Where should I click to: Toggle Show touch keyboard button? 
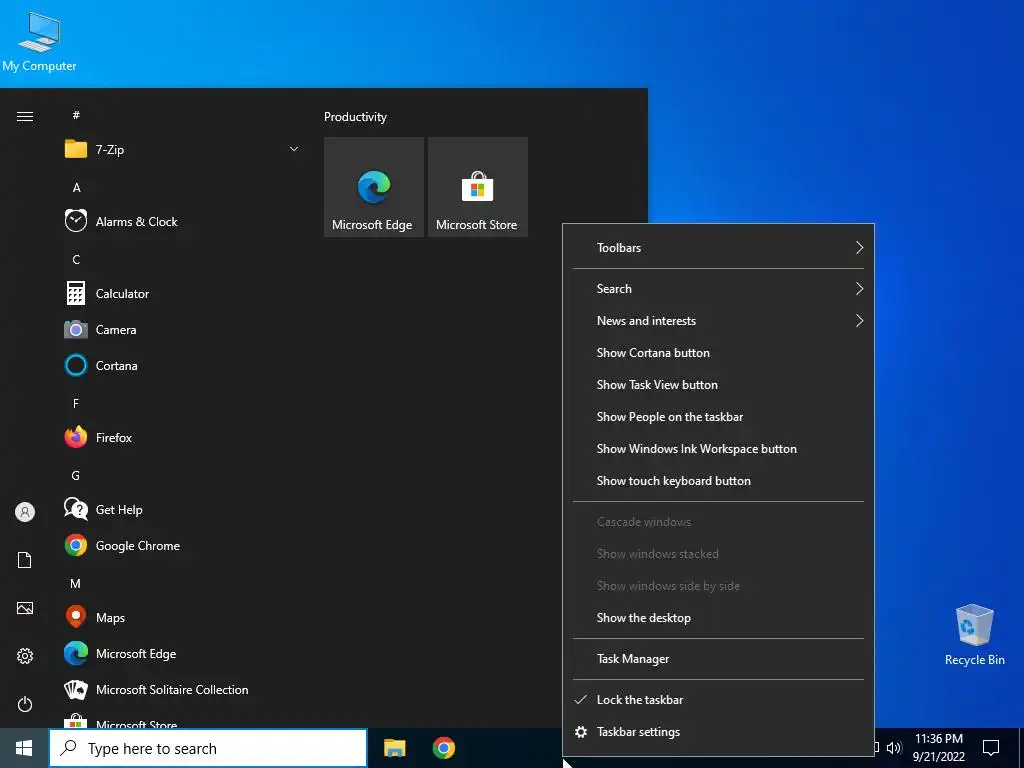point(718,481)
